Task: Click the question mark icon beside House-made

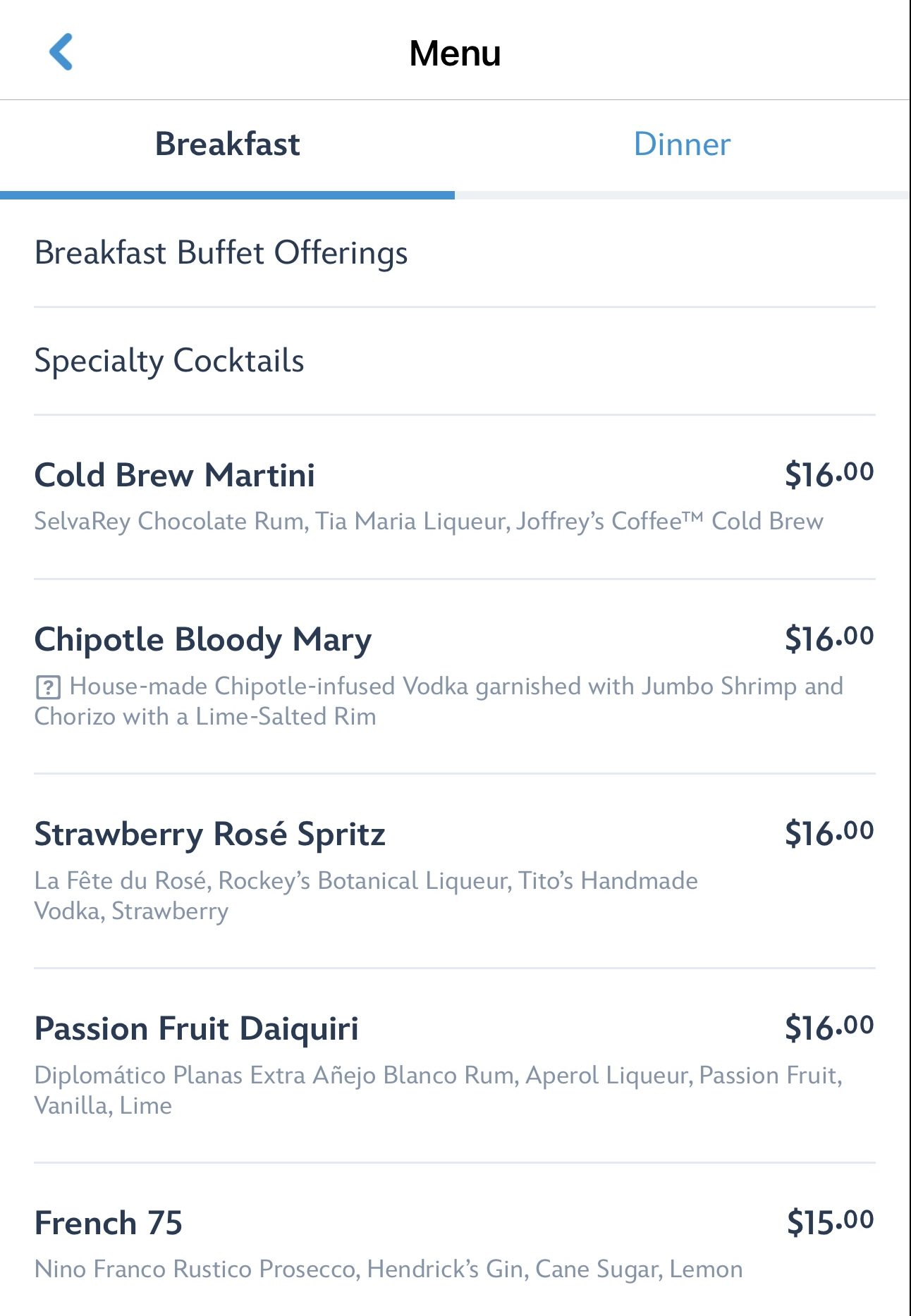Action: (48, 687)
